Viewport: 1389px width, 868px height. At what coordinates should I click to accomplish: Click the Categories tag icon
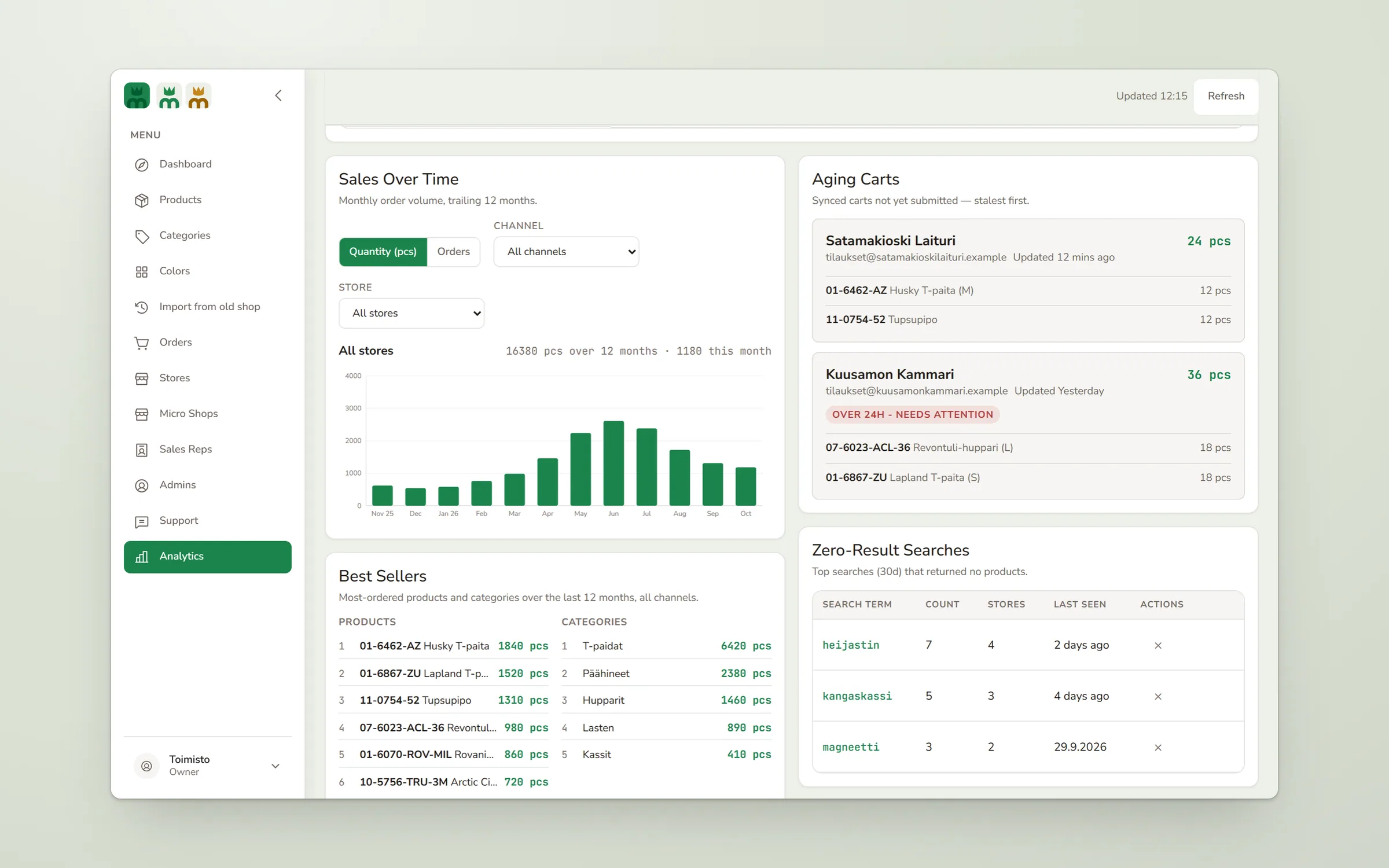click(x=142, y=236)
